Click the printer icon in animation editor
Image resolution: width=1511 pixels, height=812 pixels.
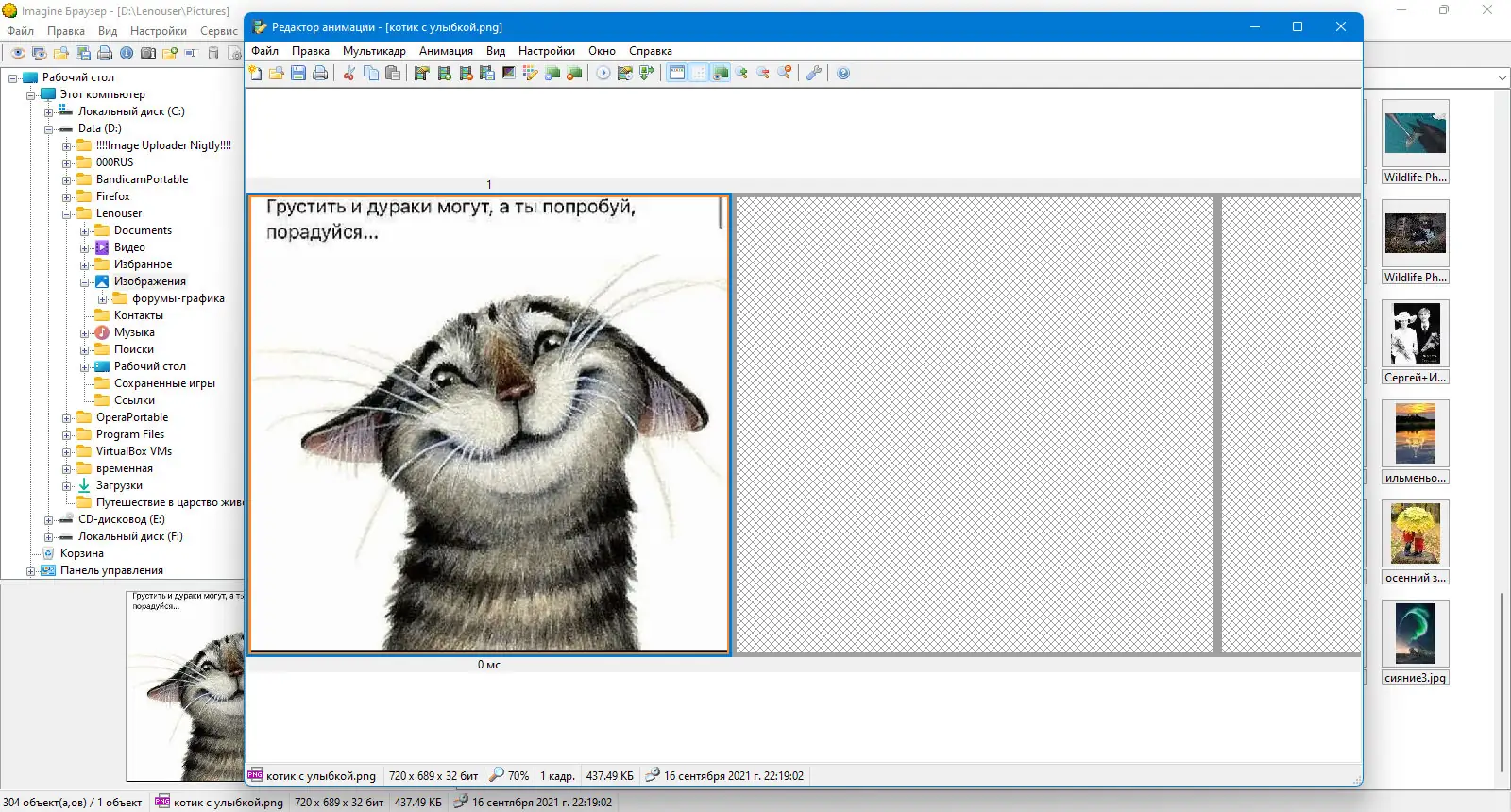click(320, 73)
